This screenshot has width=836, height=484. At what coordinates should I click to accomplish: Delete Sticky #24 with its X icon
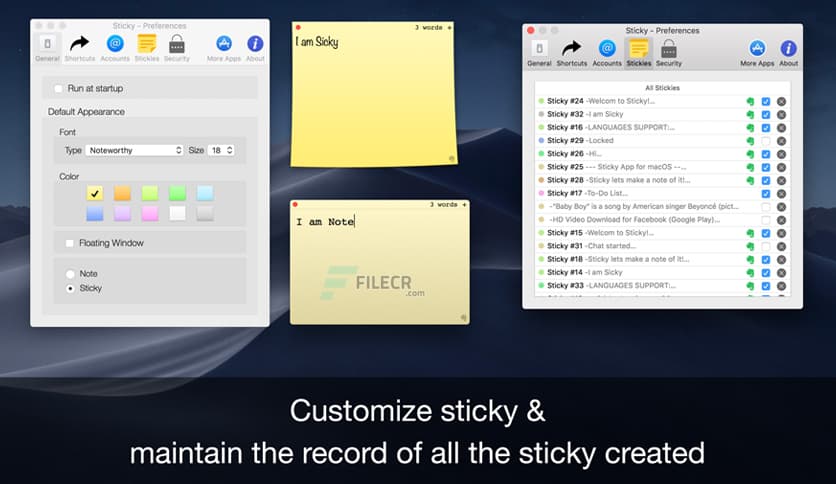781,101
